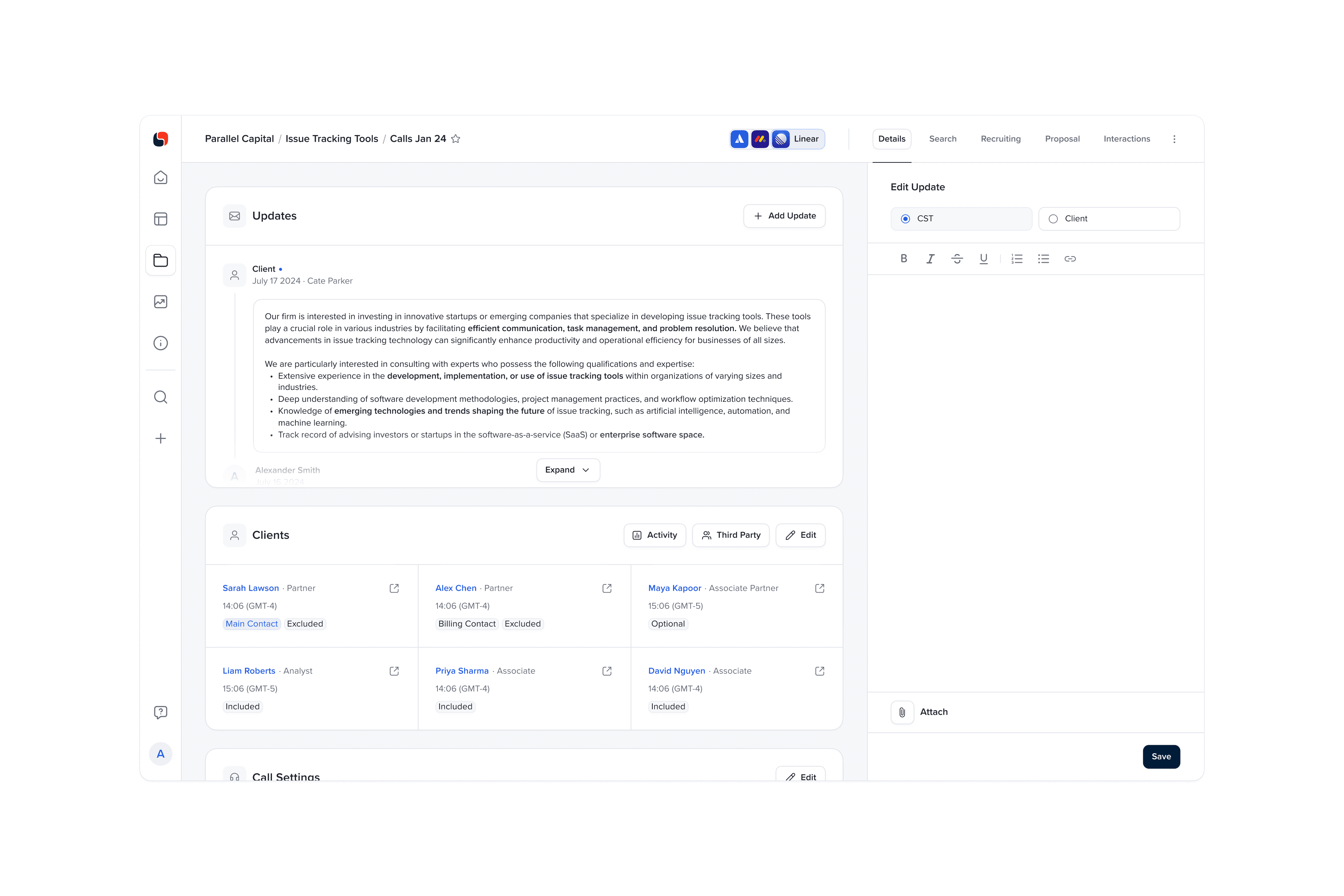Star the Calls Jan 24 project

[455, 139]
